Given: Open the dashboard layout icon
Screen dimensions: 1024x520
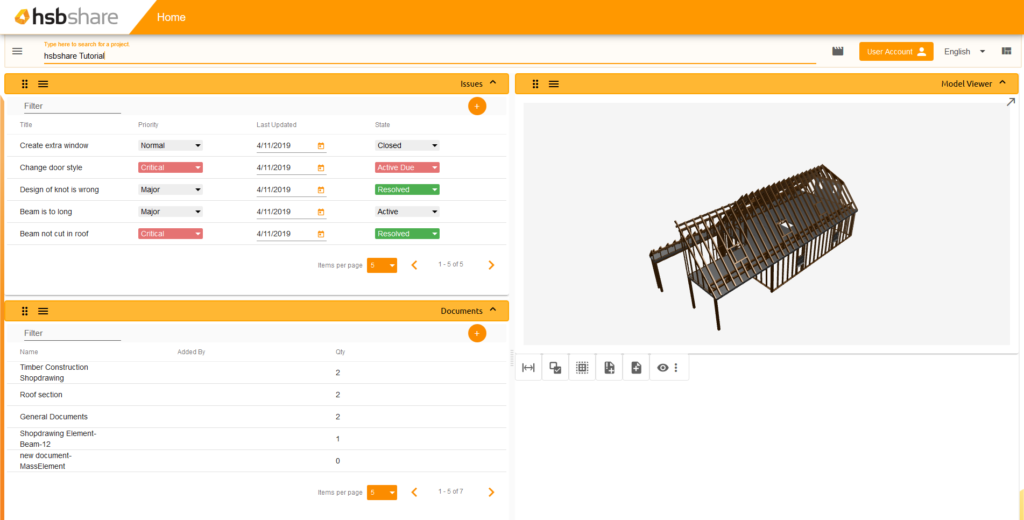Looking at the screenshot, I should (x=1006, y=52).
